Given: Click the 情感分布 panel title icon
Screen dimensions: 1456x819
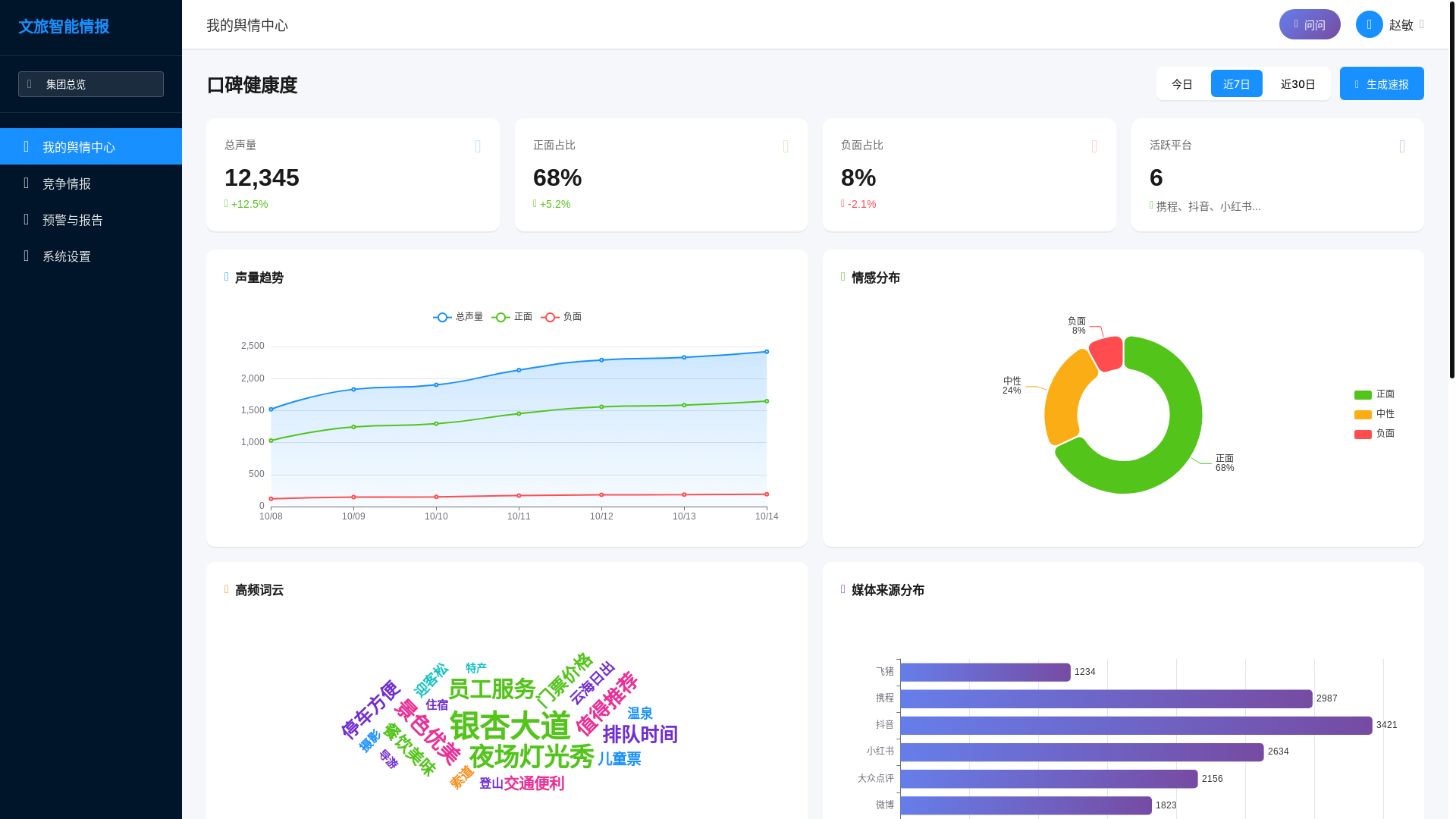Looking at the screenshot, I should point(843,277).
